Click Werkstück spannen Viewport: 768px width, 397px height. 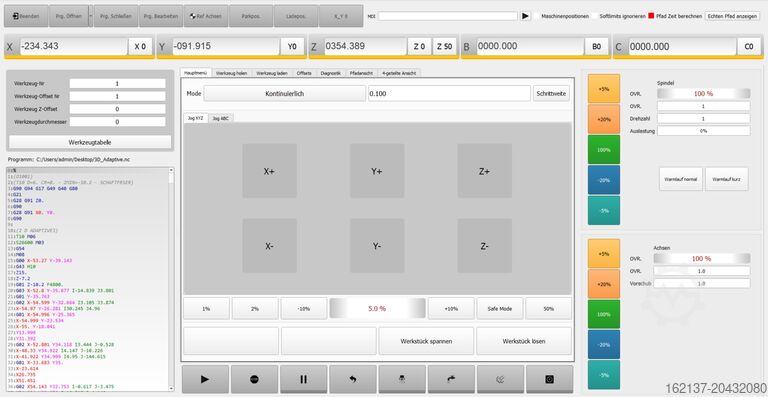426,341
